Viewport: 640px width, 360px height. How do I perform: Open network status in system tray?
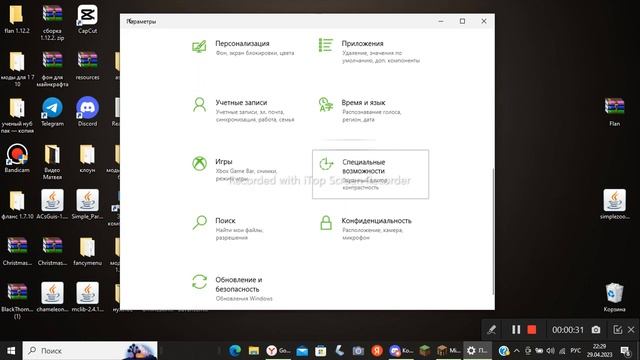562,351
